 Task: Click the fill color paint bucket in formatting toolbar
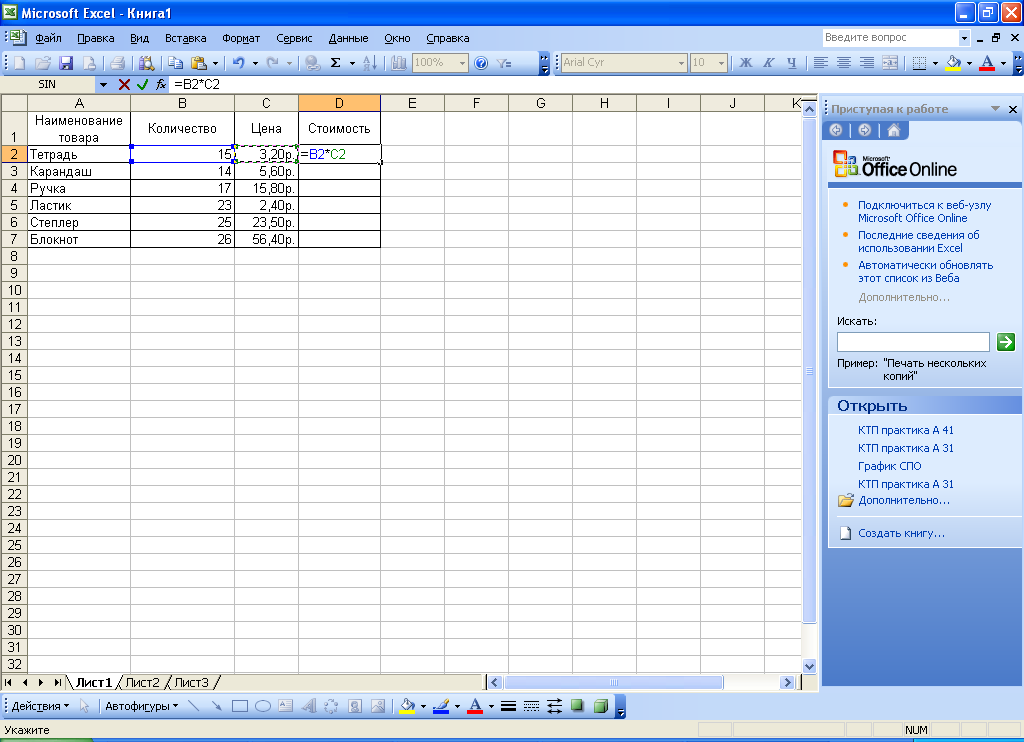click(x=953, y=63)
